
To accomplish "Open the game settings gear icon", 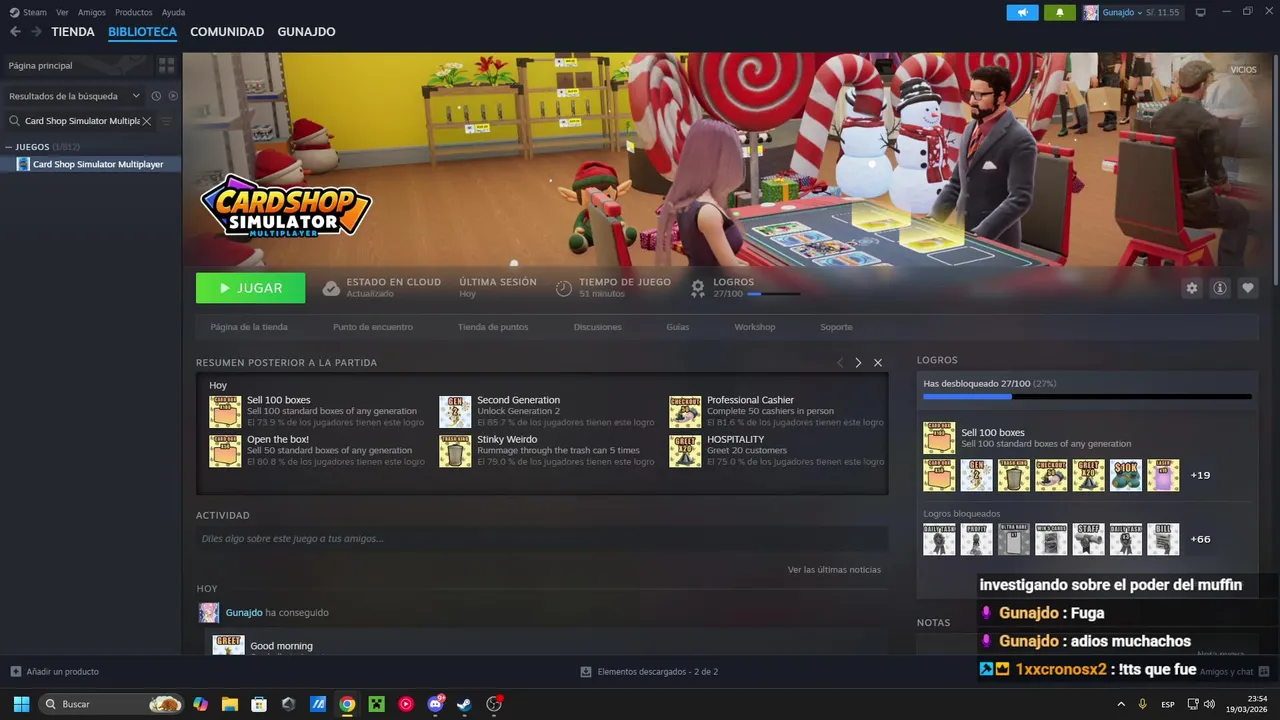I will [1191, 288].
